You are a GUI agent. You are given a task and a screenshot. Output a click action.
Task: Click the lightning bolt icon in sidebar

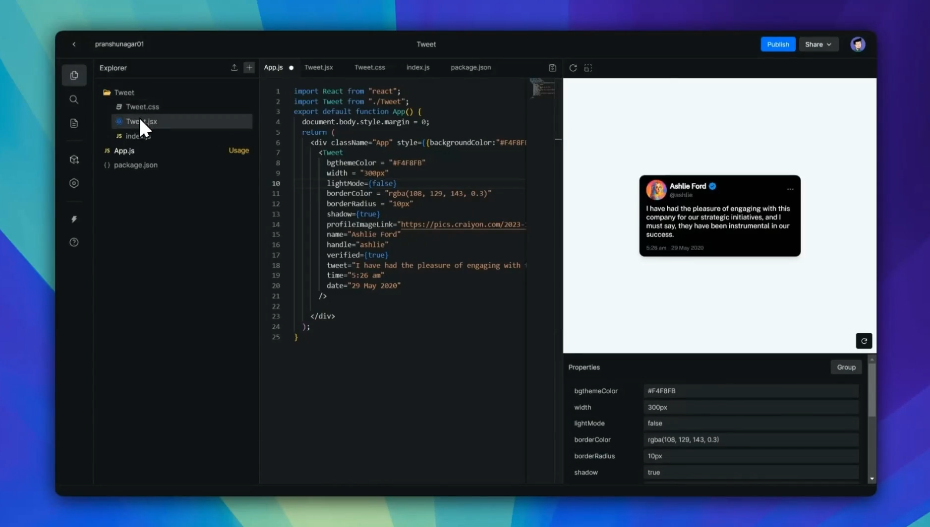(x=74, y=219)
